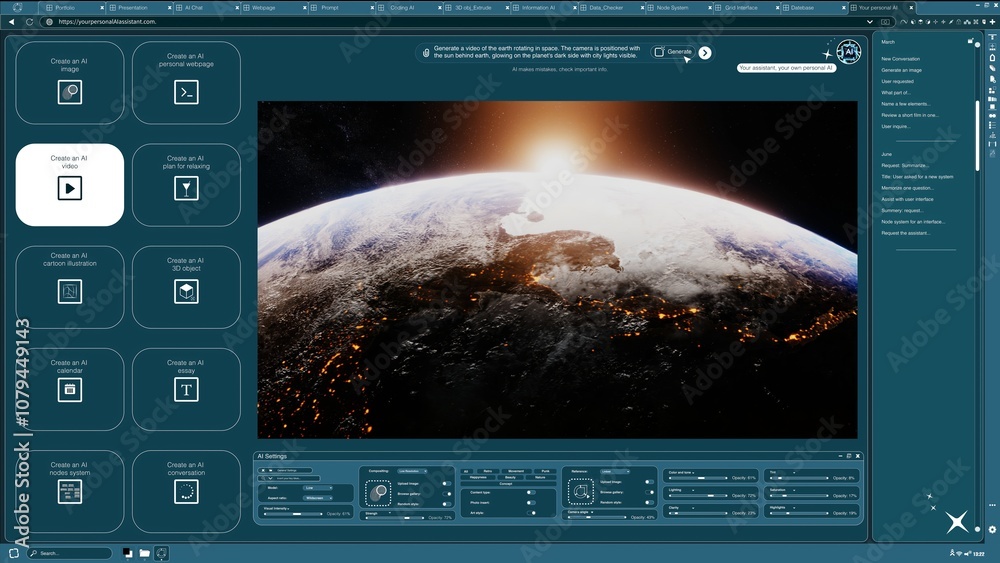This screenshot has height=563, width=1000.
Task: Open the Create an AI conversation card
Action: 186,491
